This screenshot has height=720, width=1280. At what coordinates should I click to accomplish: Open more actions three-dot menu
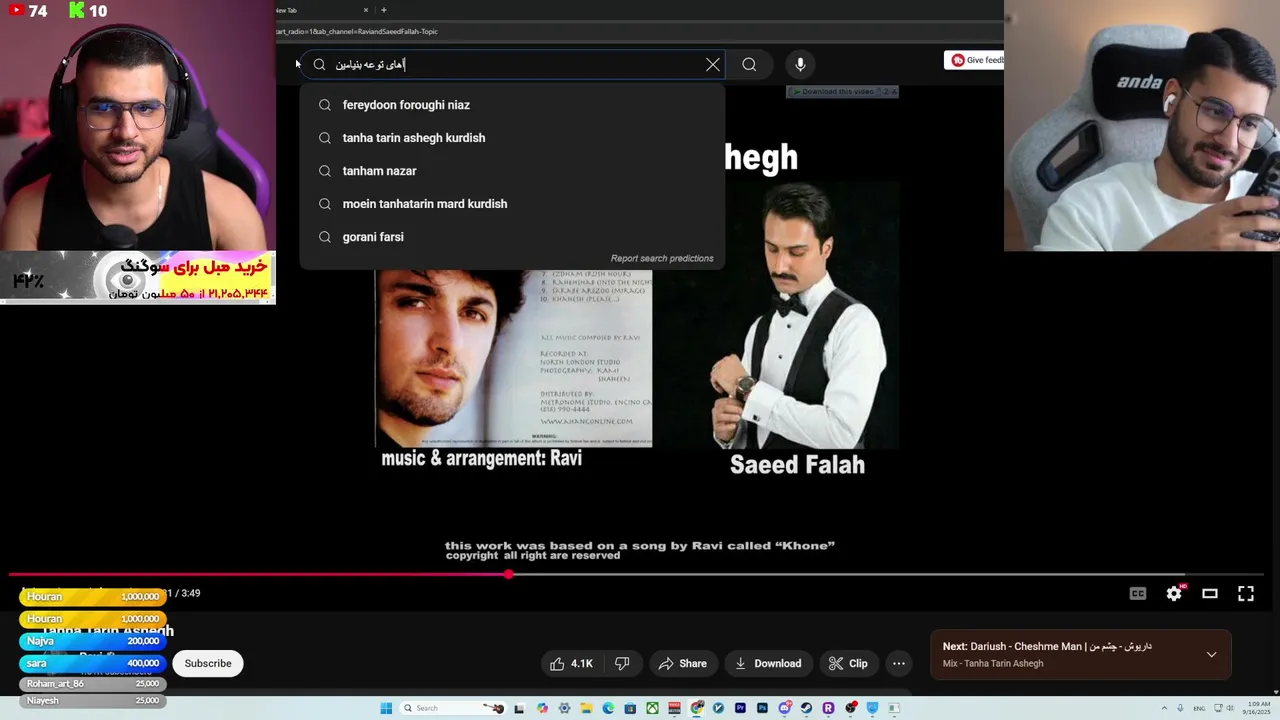pos(899,663)
